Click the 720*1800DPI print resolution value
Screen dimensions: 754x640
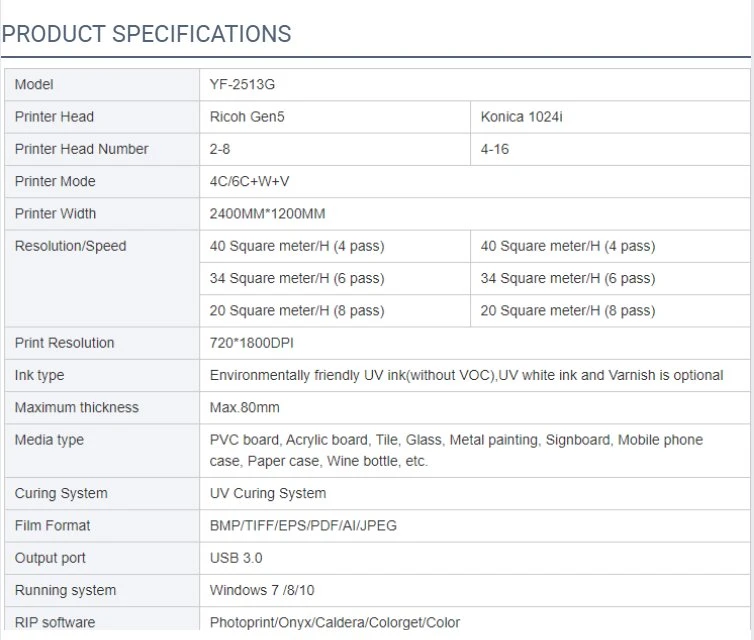click(x=251, y=343)
